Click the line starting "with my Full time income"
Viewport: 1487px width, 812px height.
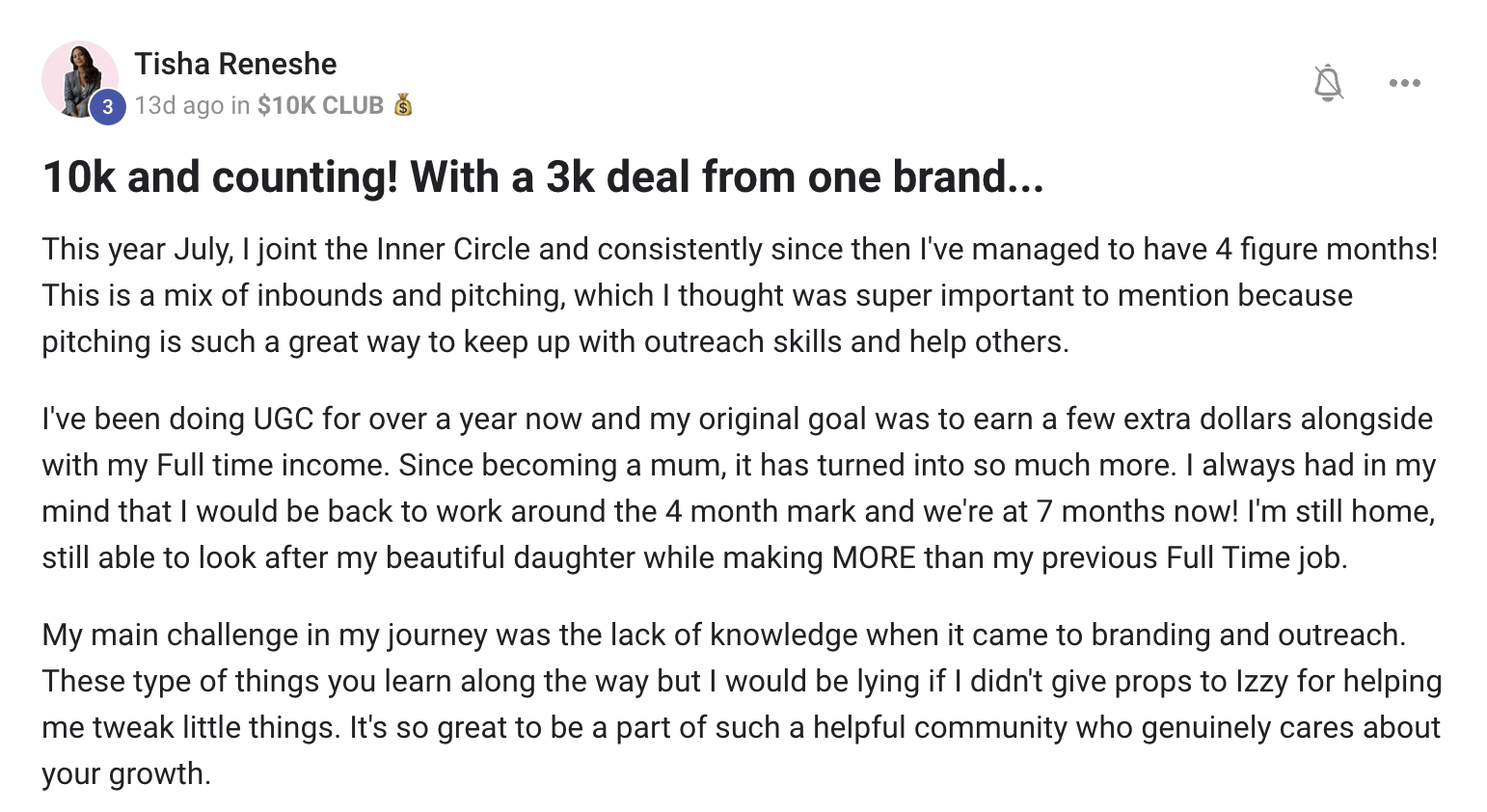point(739,465)
